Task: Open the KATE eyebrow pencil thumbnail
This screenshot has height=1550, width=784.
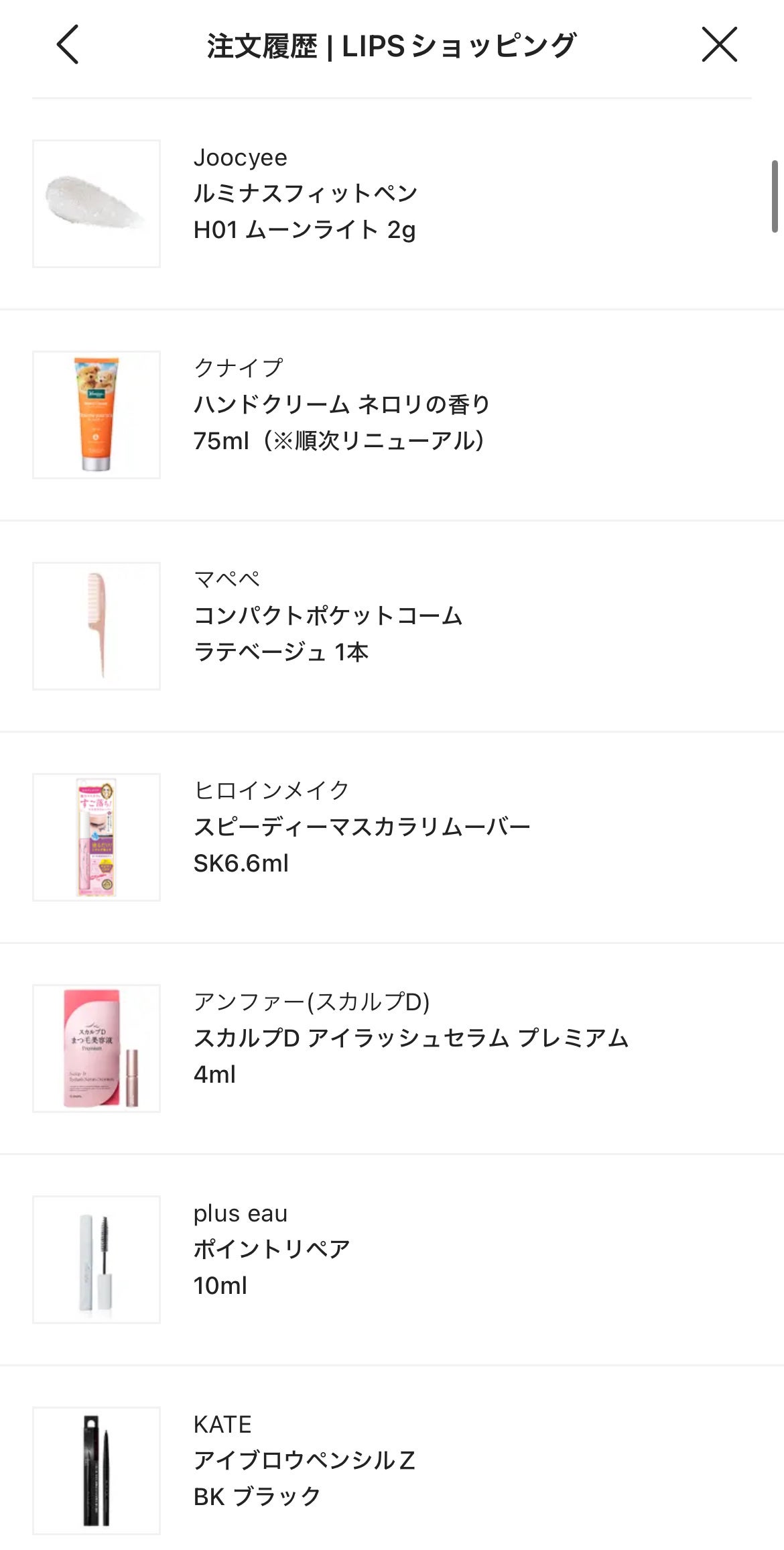Action: (96, 1470)
